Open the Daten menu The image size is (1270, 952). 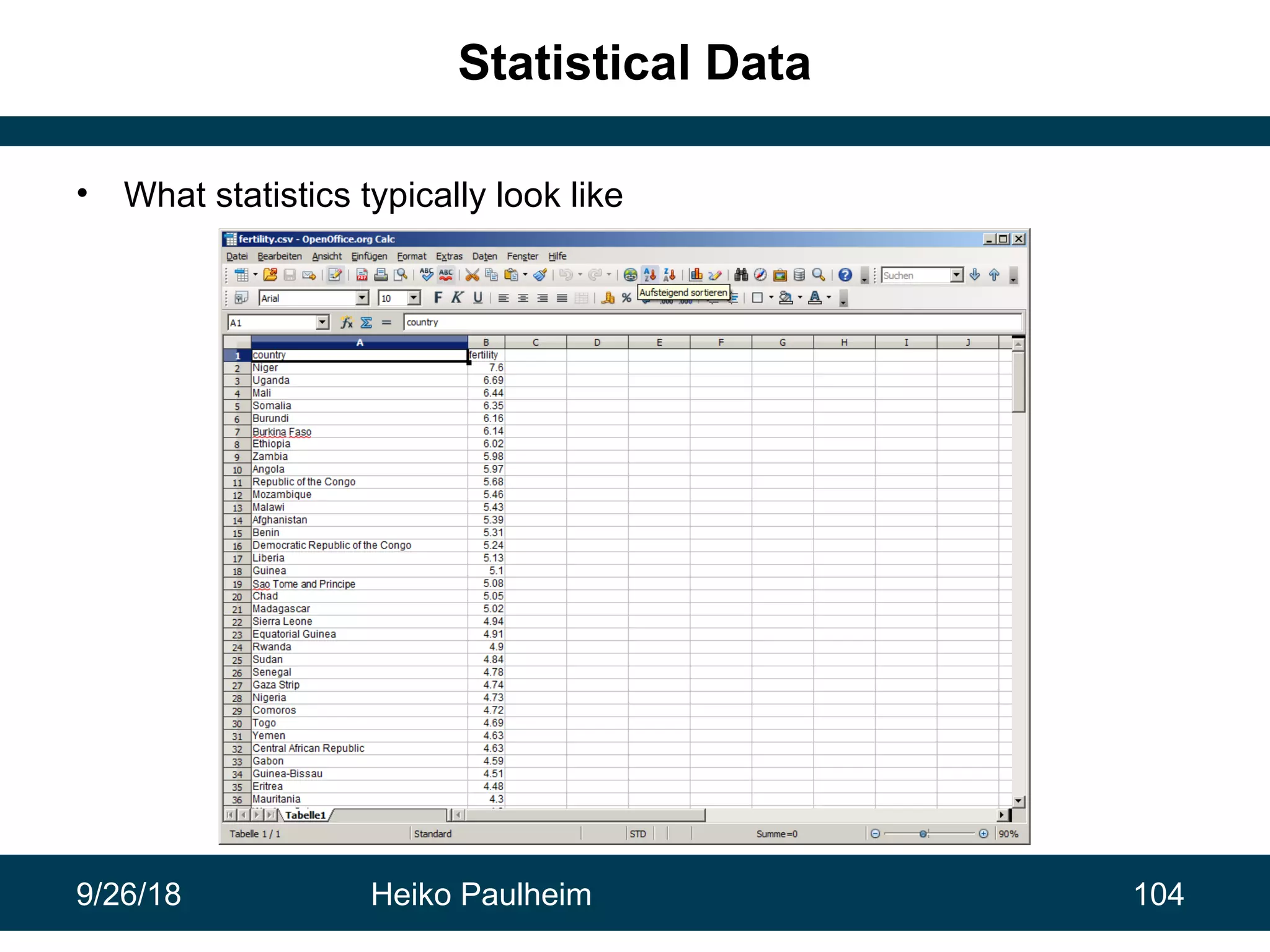coord(484,256)
